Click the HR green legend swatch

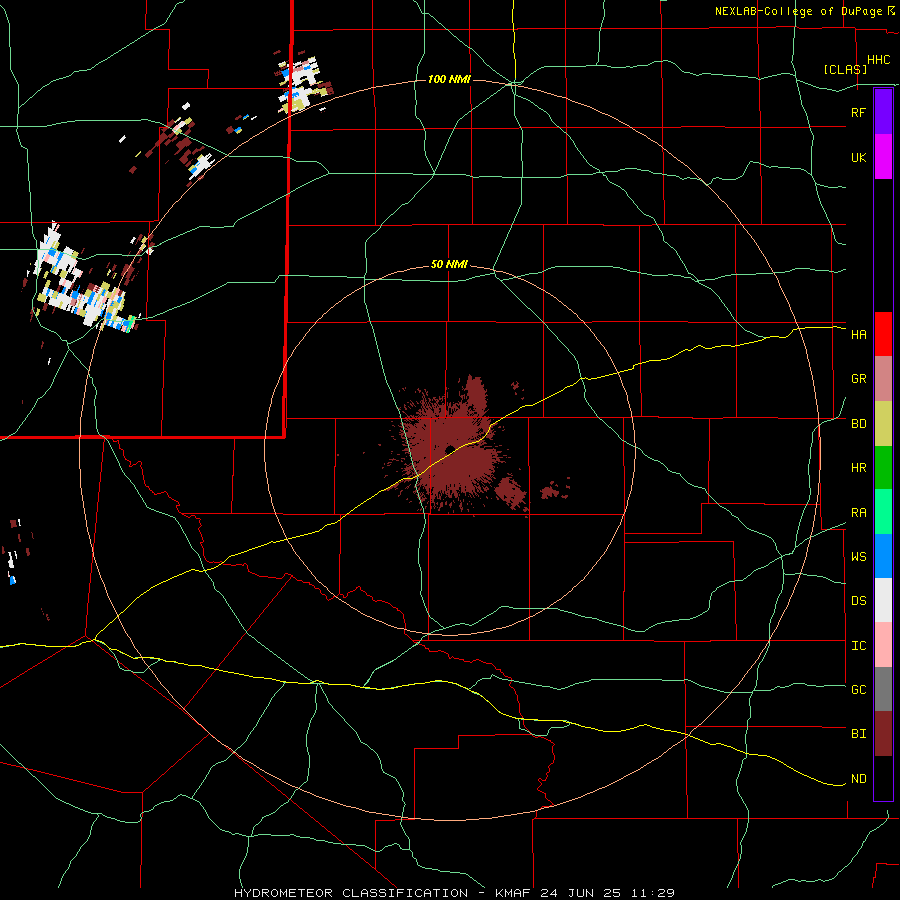tap(883, 467)
